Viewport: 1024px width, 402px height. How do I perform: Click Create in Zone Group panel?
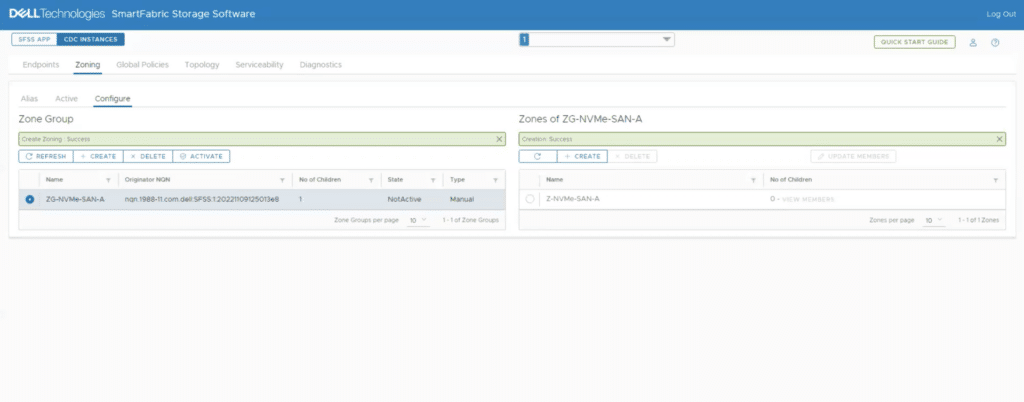pyautogui.click(x=98, y=157)
